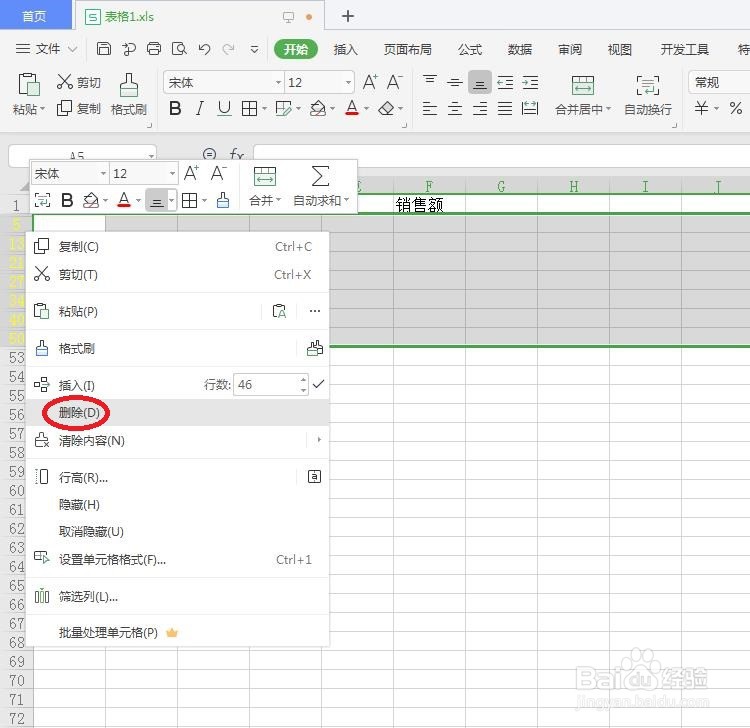Confirm insert rows with checkmark
Viewport: 750px width, 728px height.
pos(319,384)
